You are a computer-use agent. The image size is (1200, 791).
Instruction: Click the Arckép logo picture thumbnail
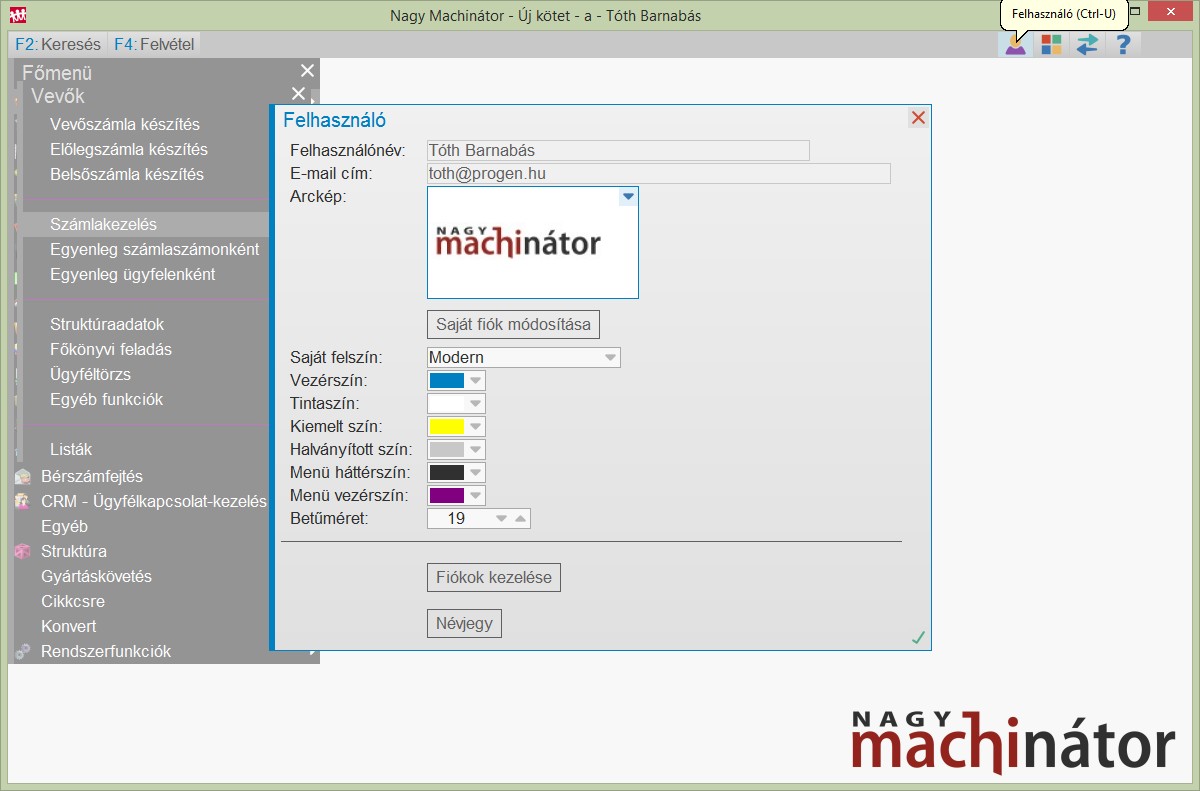click(533, 242)
